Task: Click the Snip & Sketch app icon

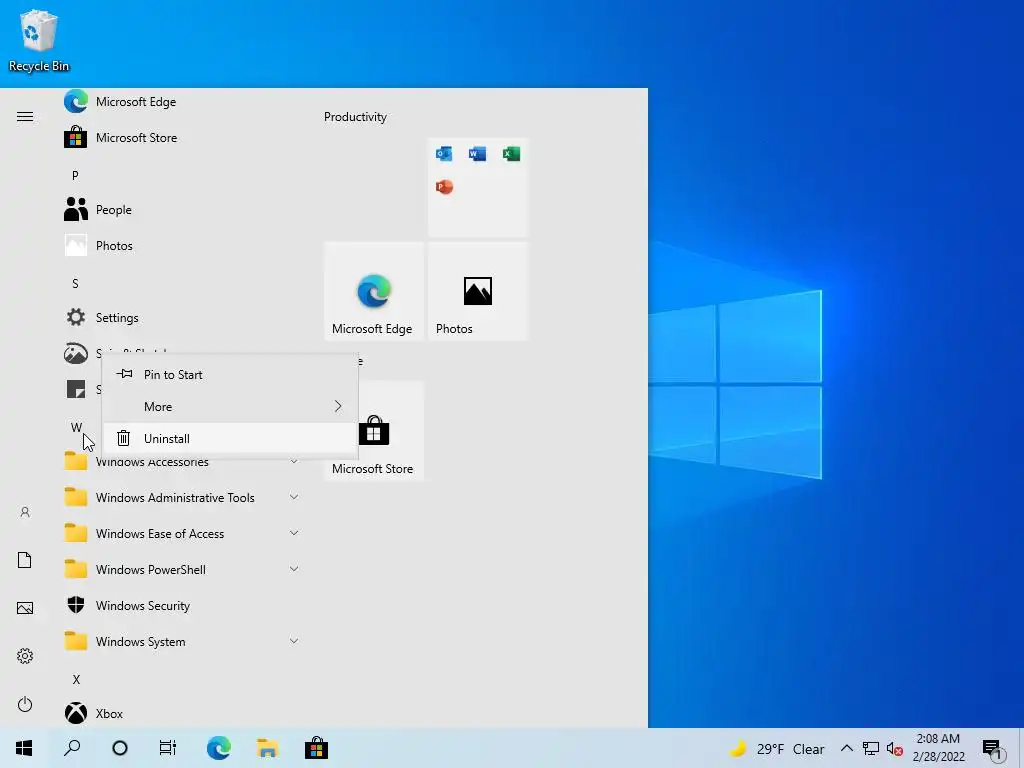Action: coord(76,353)
